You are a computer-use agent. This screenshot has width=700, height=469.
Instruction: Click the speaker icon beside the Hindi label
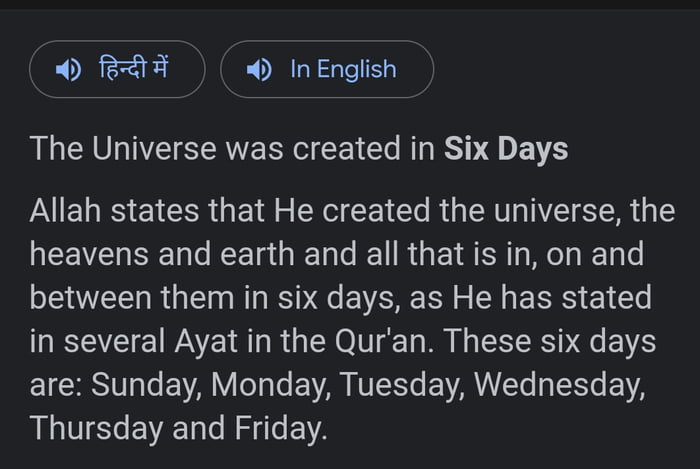point(68,69)
